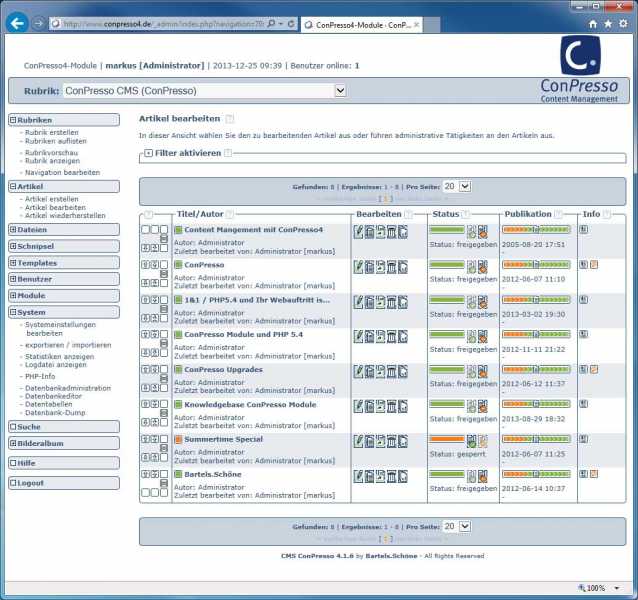Focus the browser address bar
The width and height of the screenshot is (638, 600).
click(163, 24)
